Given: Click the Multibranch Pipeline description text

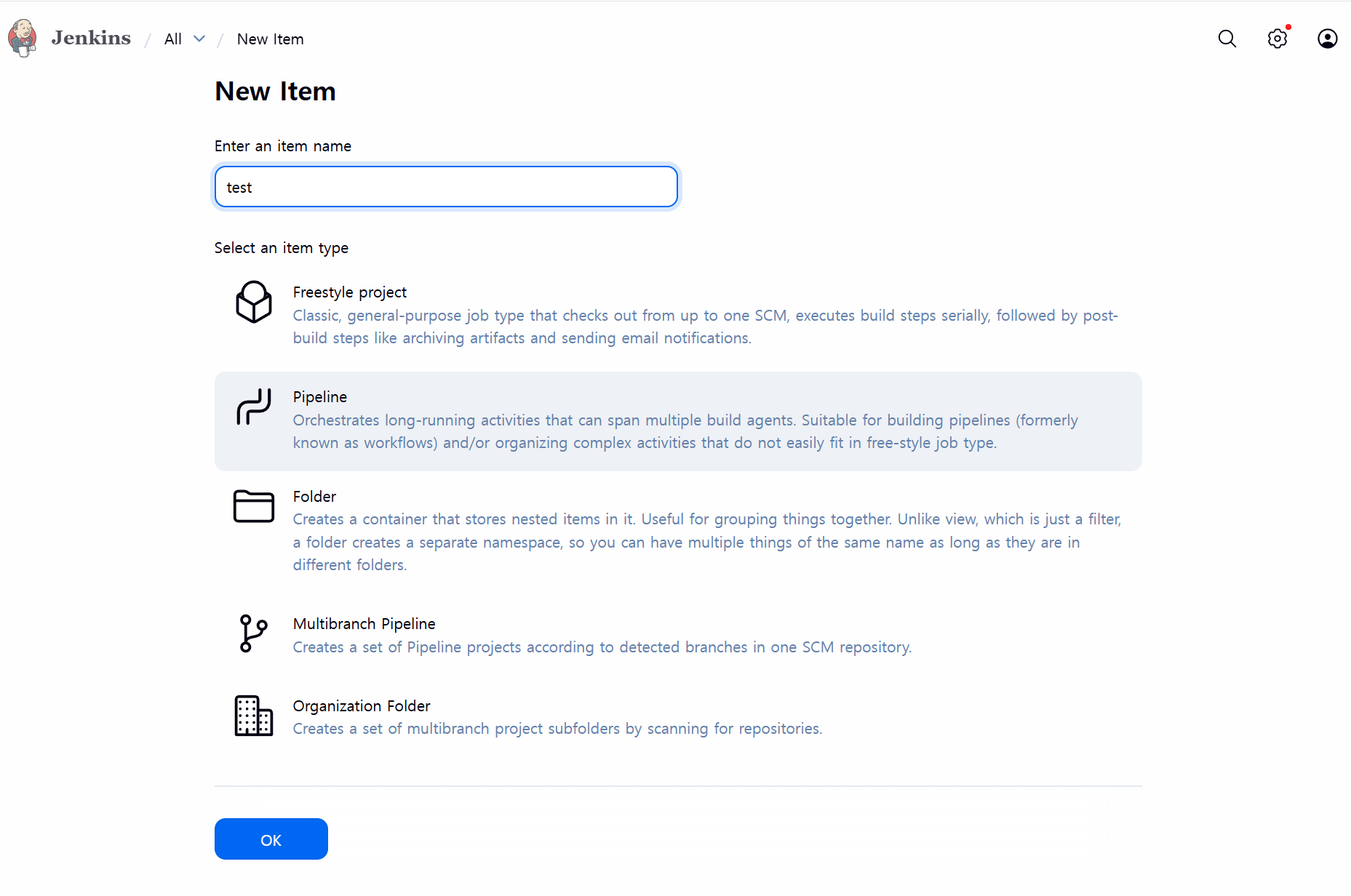Looking at the screenshot, I should click(602, 647).
